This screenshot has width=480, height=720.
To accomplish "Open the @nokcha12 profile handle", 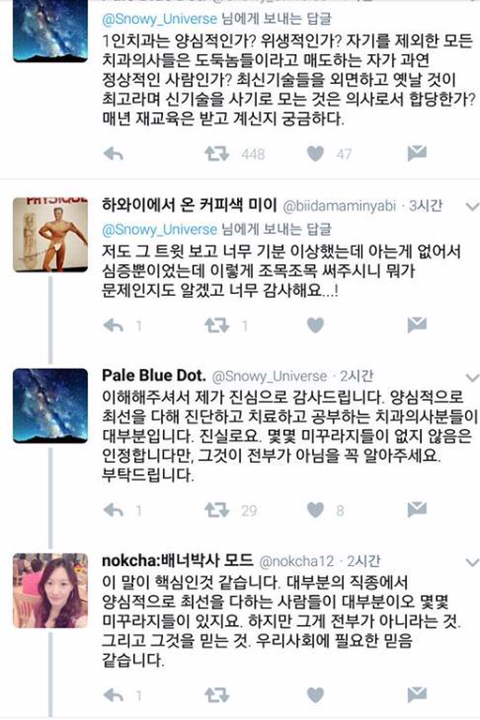I will (296, 561).
